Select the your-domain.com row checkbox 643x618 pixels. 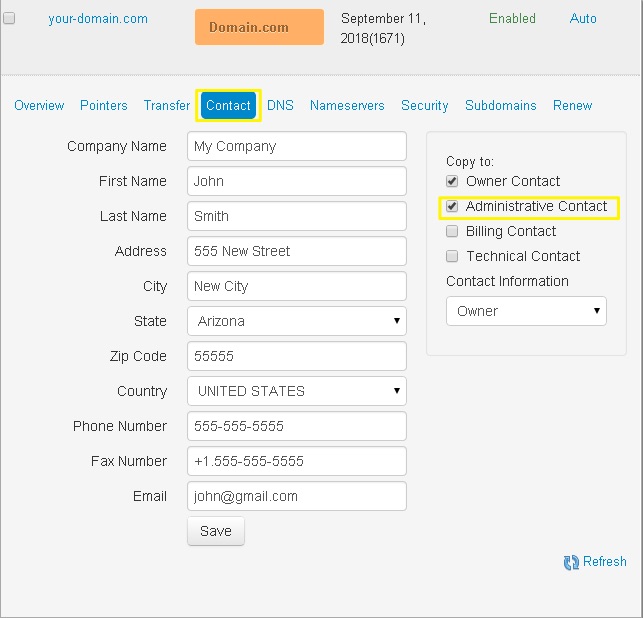click(x=9, y=19)
